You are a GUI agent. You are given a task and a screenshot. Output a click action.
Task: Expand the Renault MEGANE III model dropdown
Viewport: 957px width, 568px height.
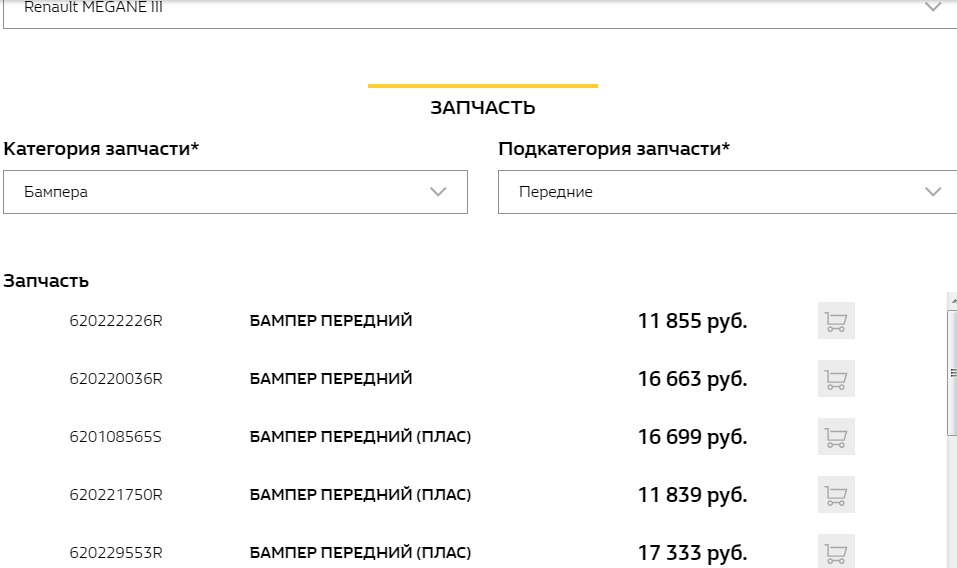(480, 12)
